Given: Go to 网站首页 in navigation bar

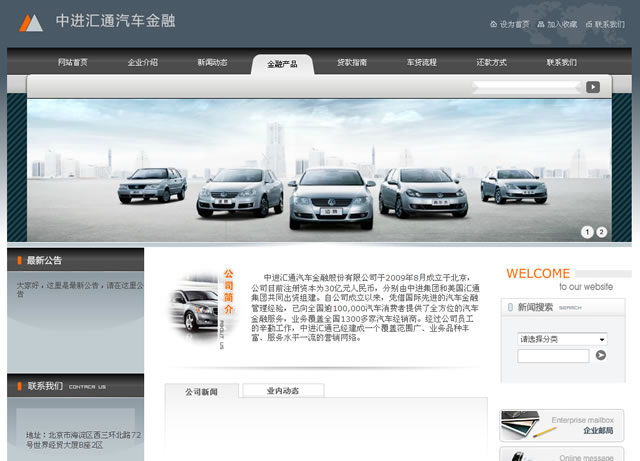Looking at the screenshot, I should click(73, 62).
